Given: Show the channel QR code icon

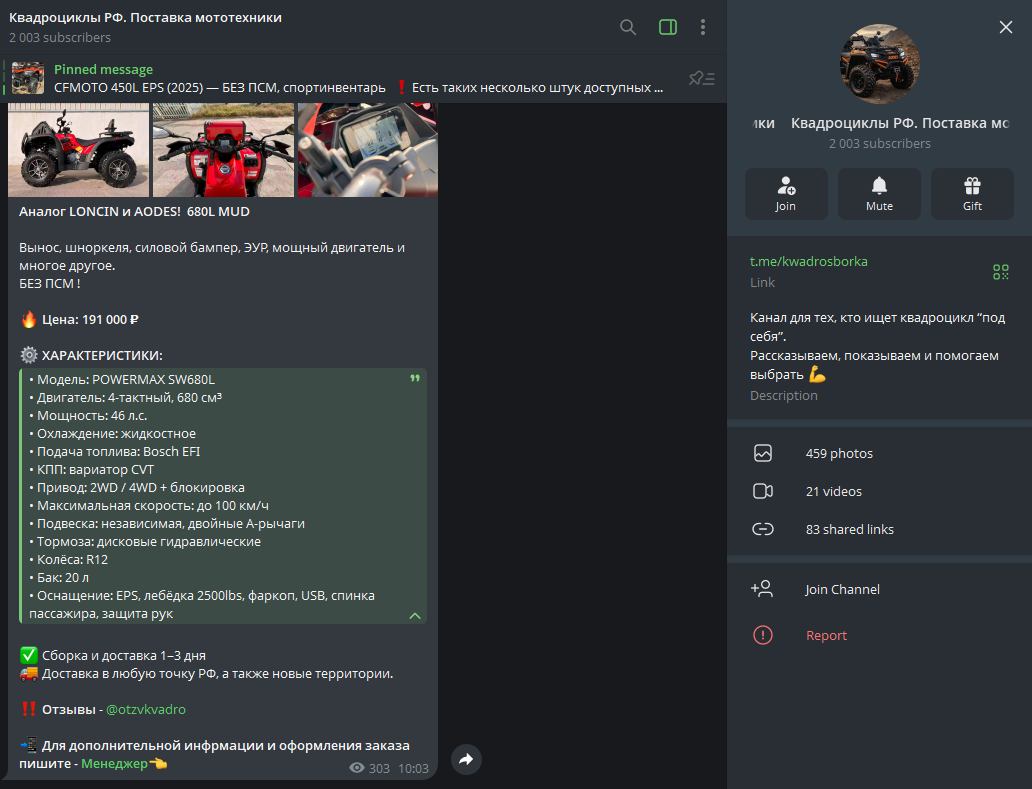Looking at the screenshot, I should point(1000,272).
